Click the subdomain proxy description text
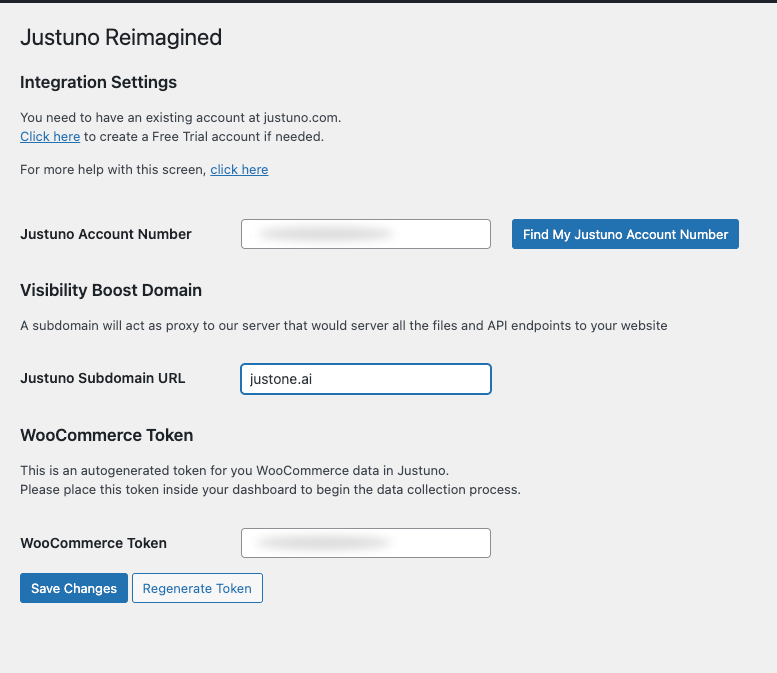 (343, 325)
